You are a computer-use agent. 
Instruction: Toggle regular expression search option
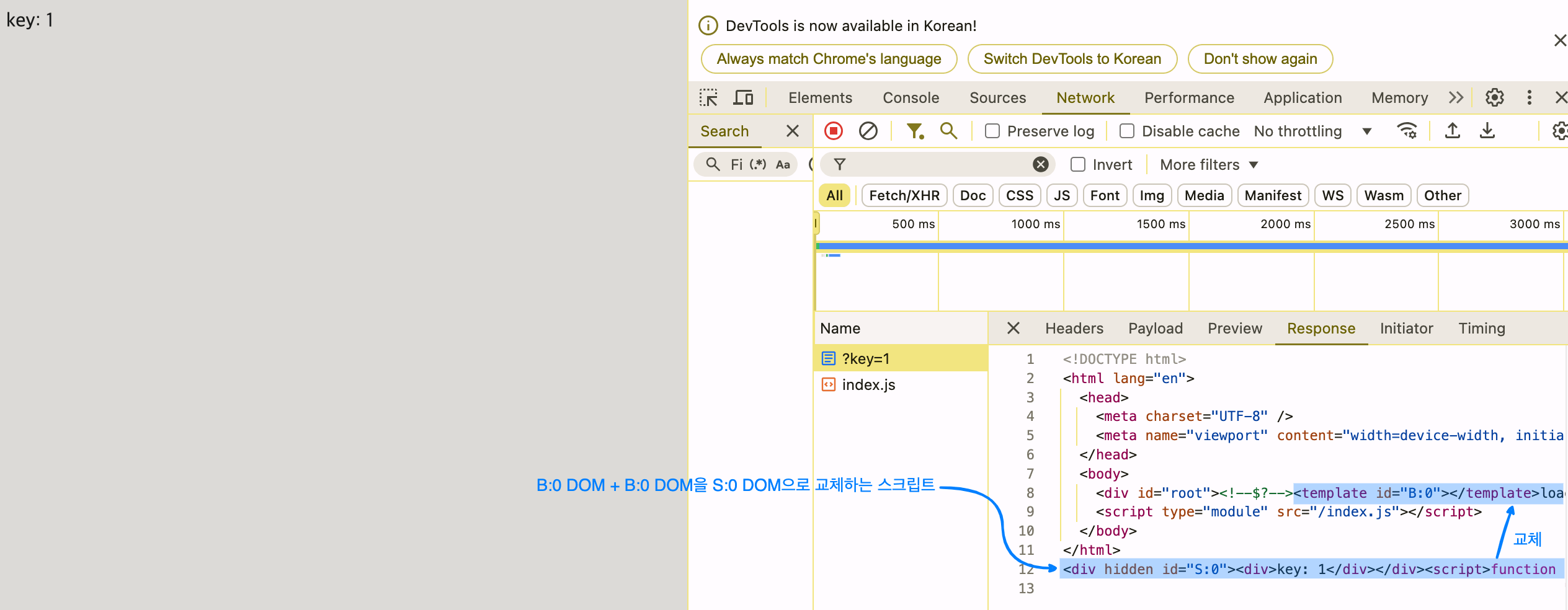coord(758,164)
